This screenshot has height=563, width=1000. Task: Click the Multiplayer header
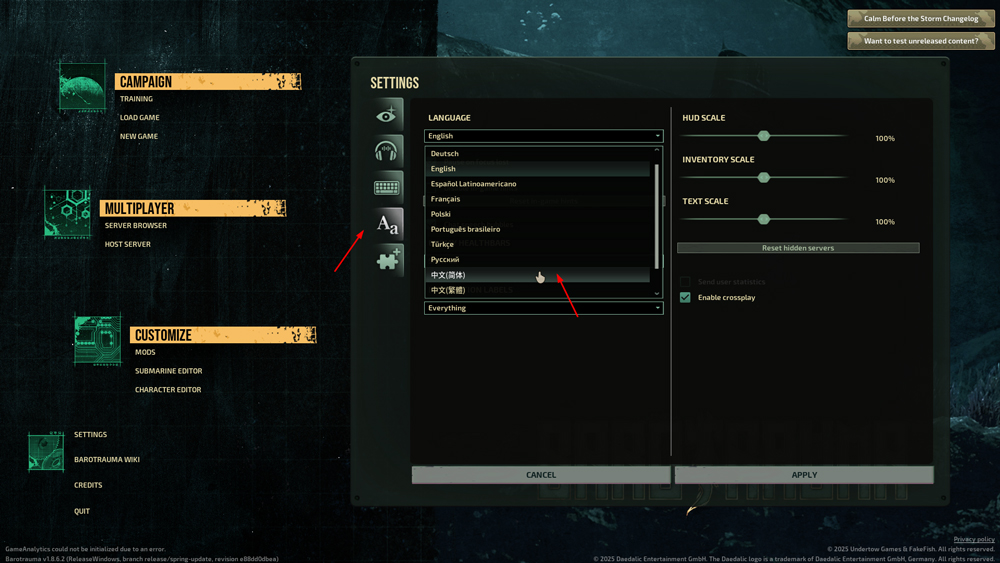click(x=193, y=208)
